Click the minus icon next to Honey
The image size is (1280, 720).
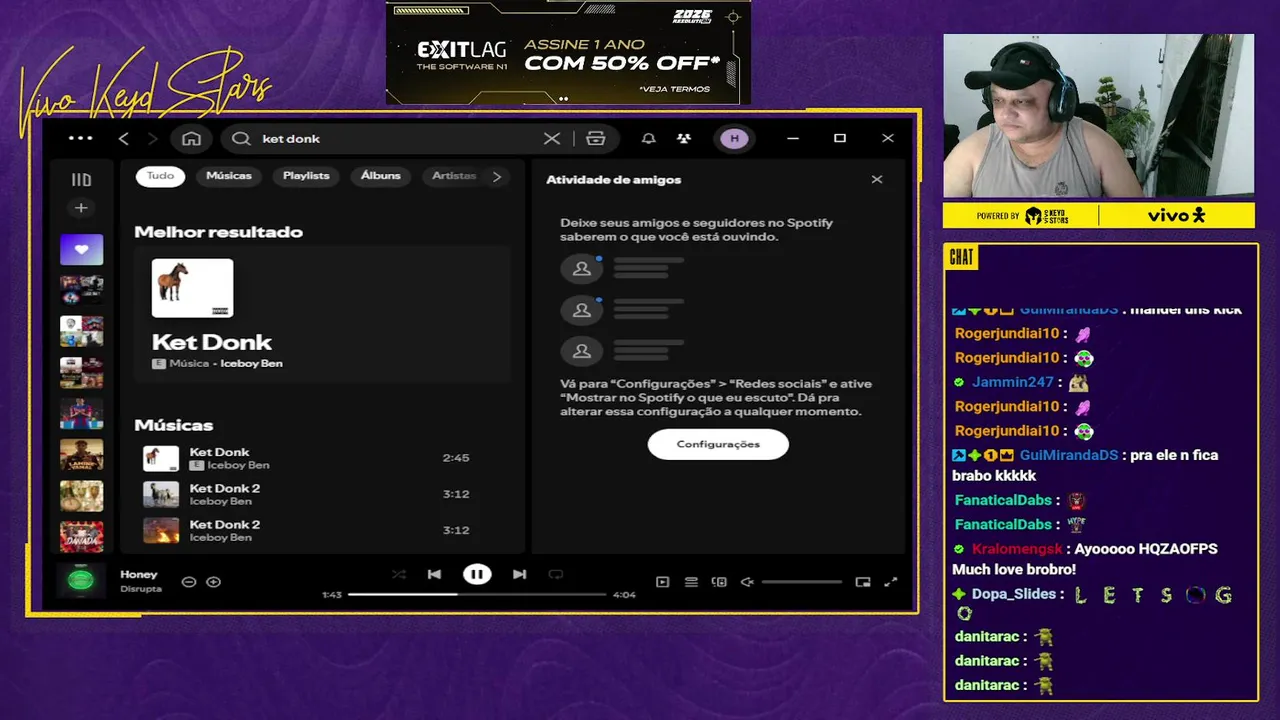point(189,582)
